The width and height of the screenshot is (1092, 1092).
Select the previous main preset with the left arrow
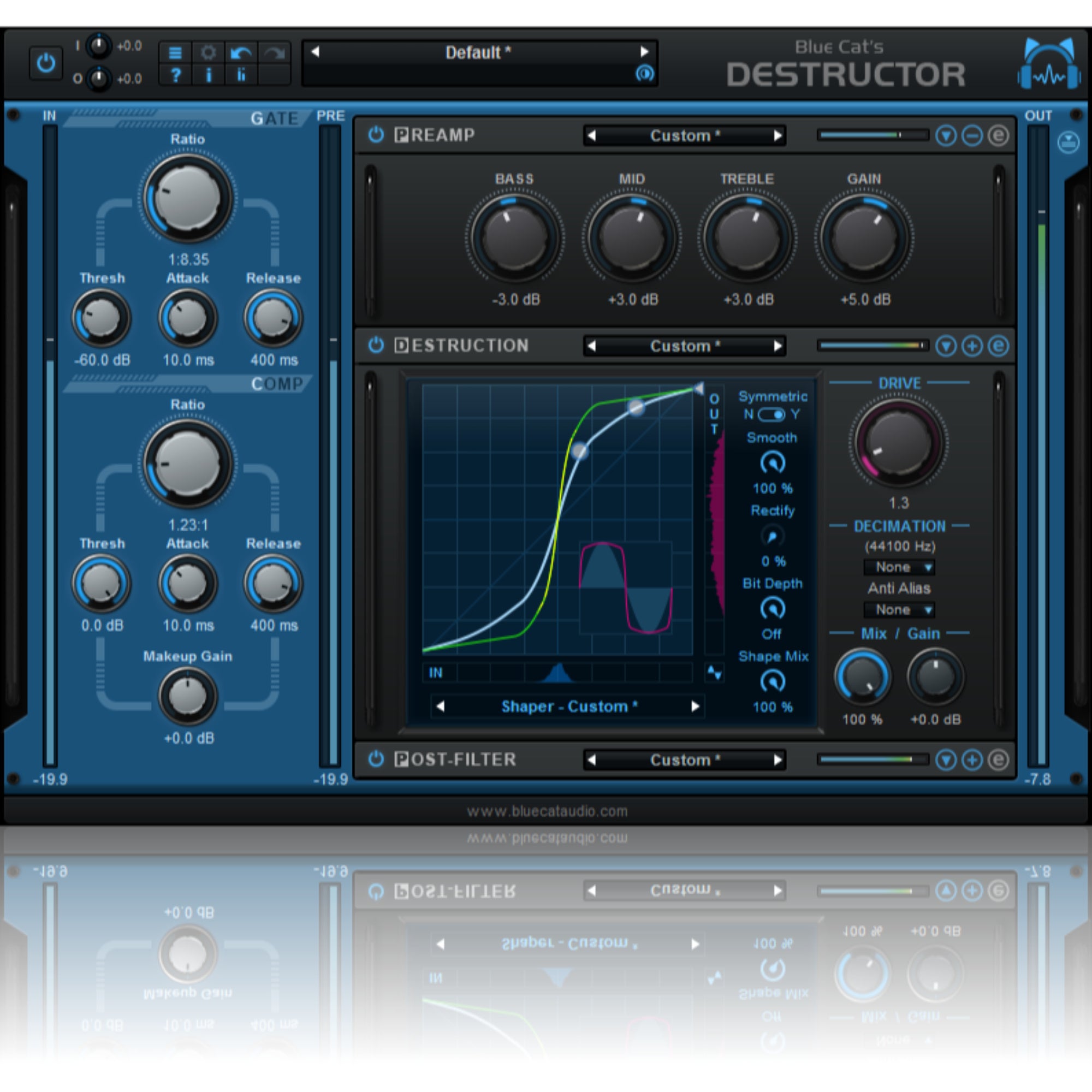point(316,52)
